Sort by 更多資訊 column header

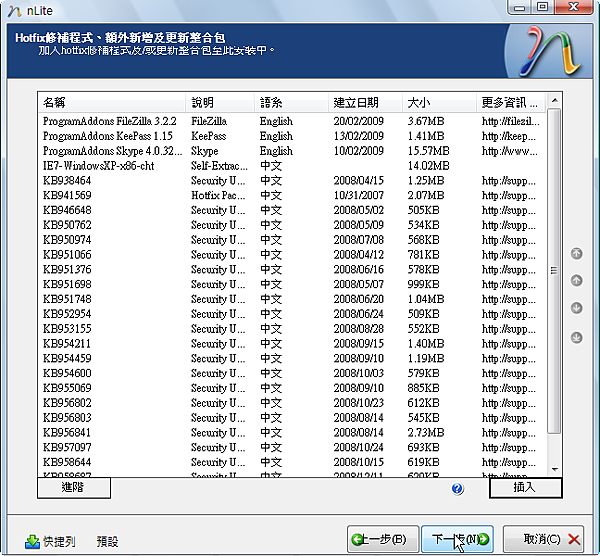tap(511, 103)
